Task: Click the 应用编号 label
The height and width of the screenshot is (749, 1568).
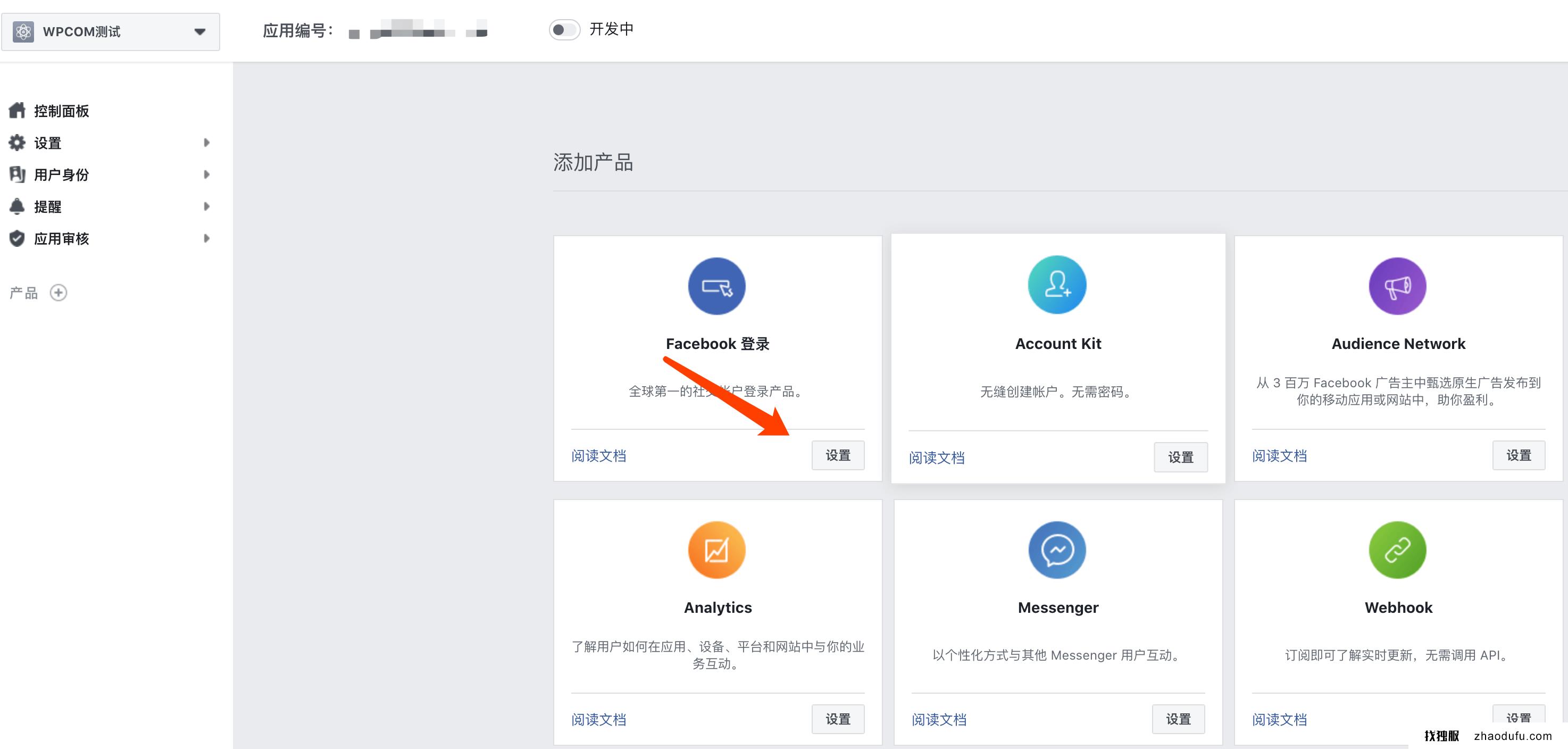Action: 298,30
